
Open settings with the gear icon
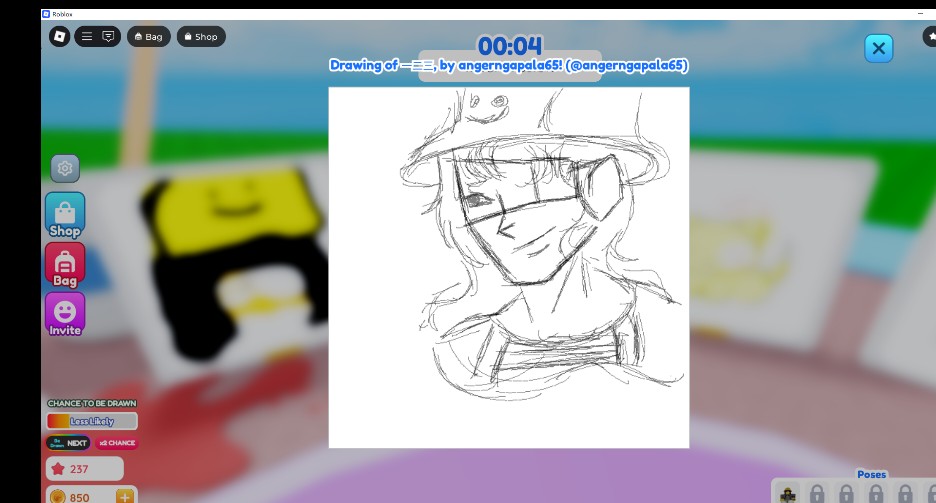point(65,168)
